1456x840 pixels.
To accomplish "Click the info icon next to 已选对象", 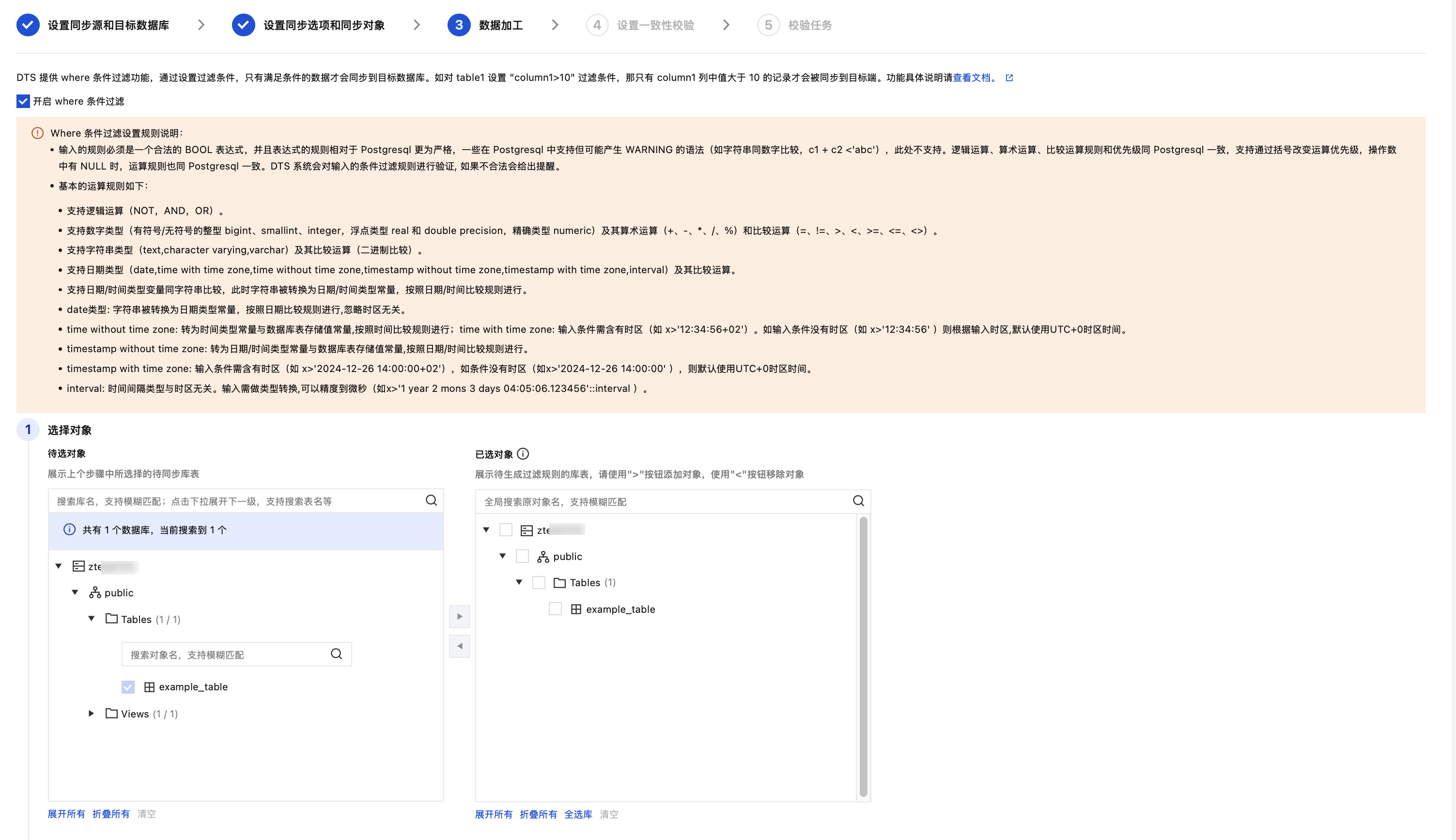I will pos(523,454).
